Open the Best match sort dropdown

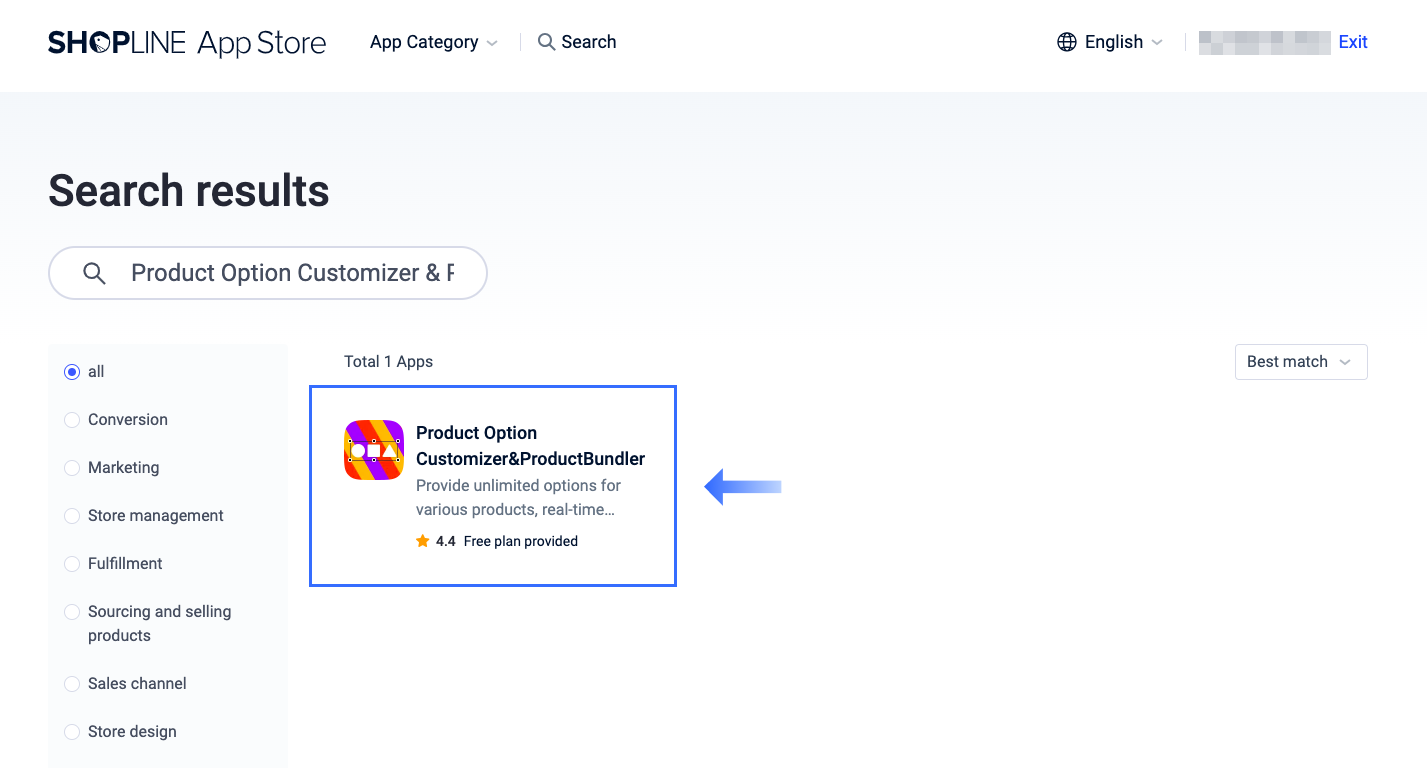1299,362
